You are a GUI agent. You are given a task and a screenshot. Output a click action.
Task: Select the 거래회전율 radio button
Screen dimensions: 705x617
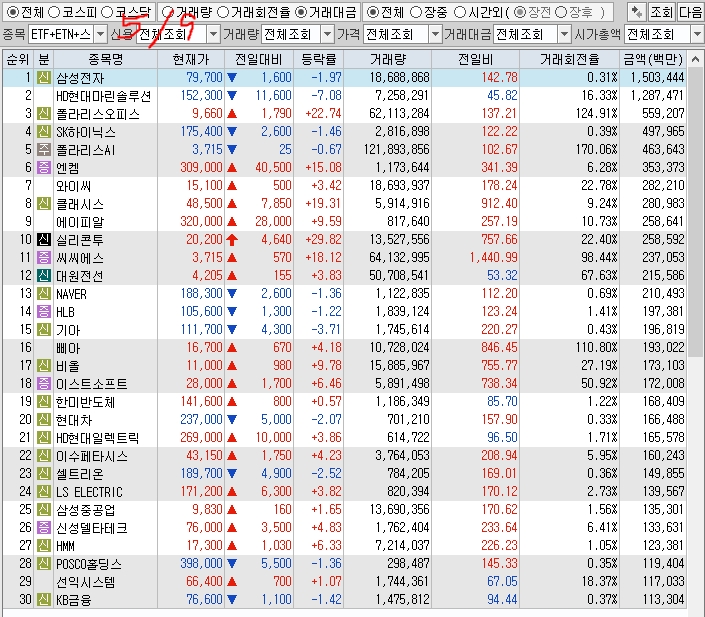point(223,12)
